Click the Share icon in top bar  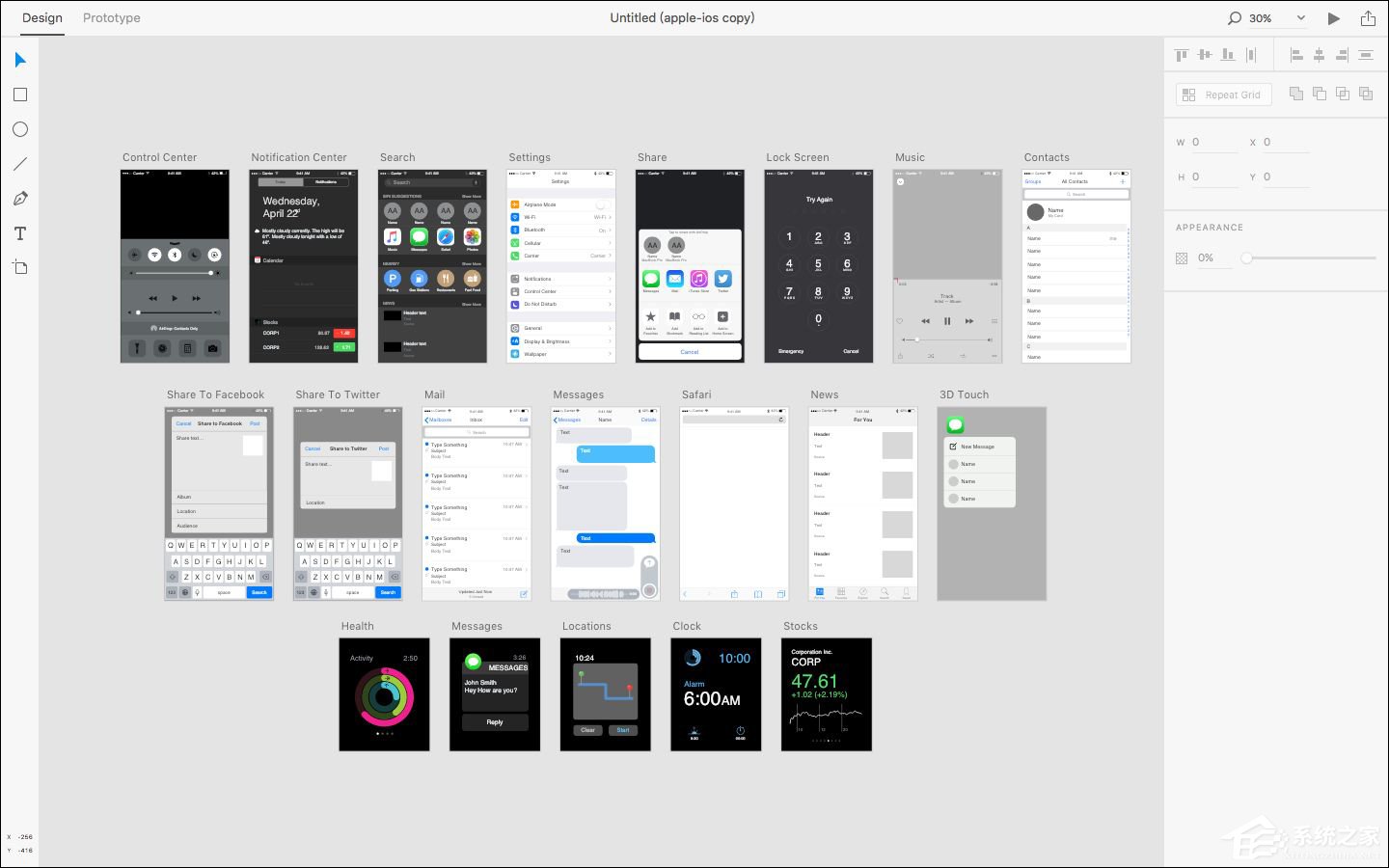point(1368,17)
